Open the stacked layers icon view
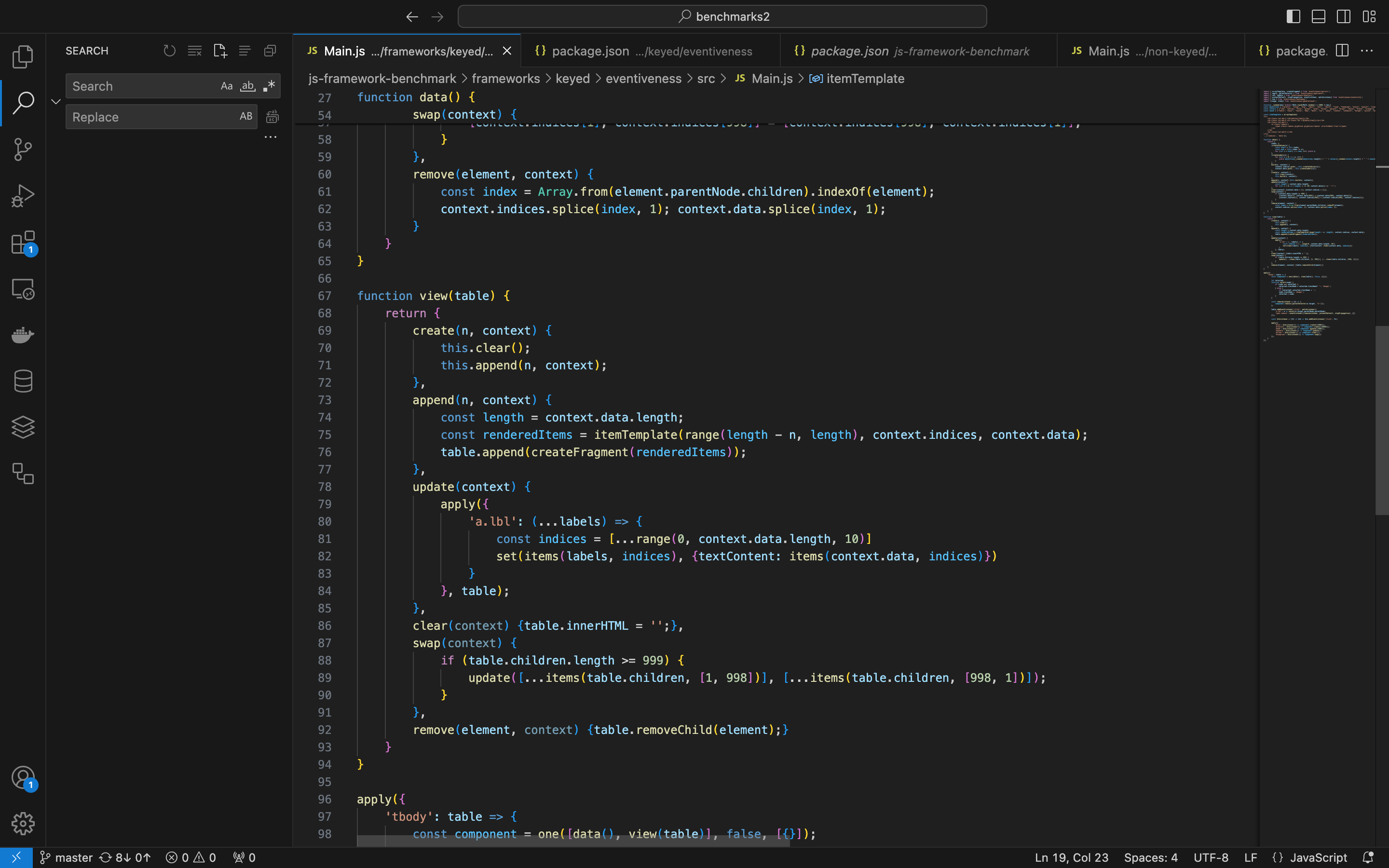Viewport: 1389px width, 868px height. pyautogui.click(x=23, y=427)
